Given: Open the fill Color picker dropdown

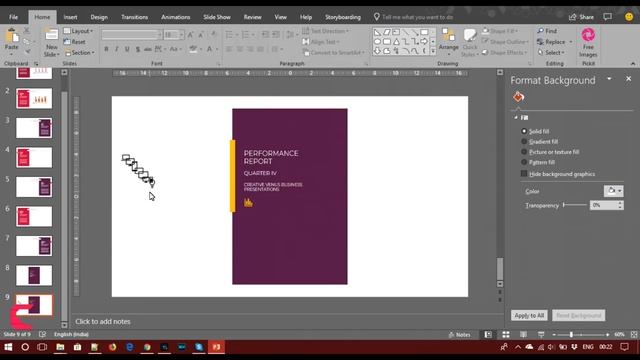Looking at the screenshot, I should pos(613,191).
